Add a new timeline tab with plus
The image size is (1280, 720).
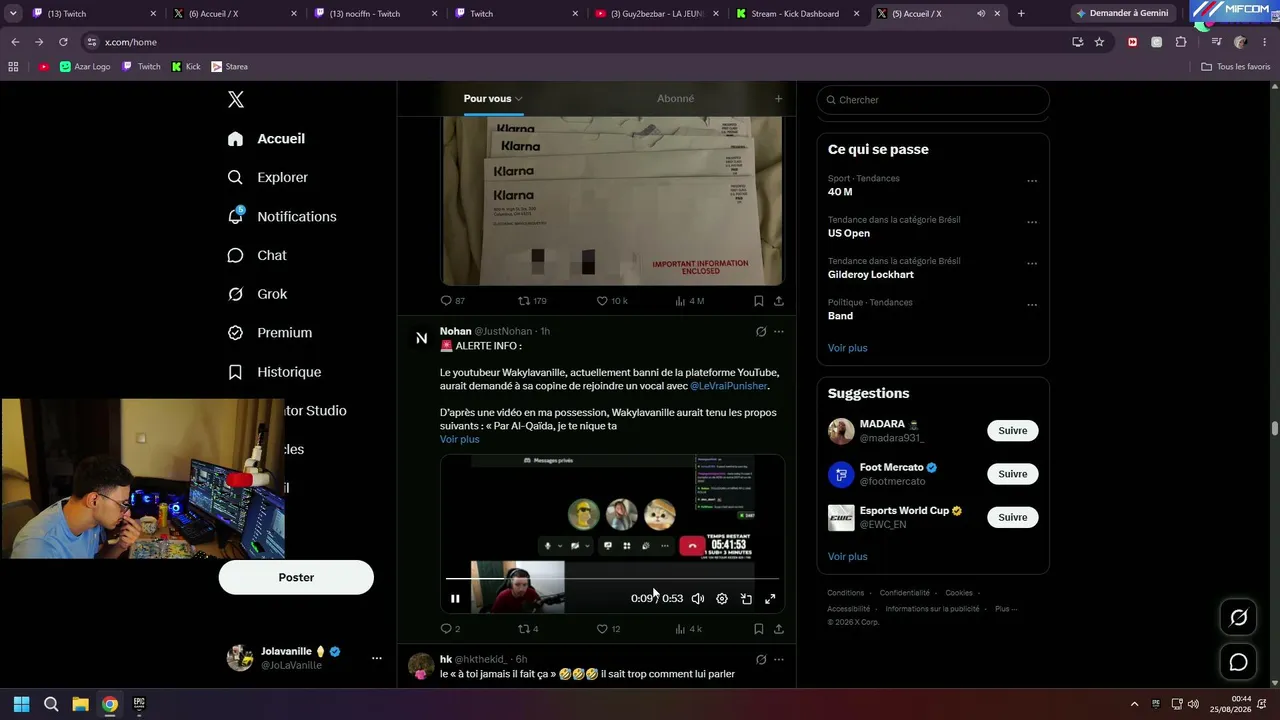tap(779, 98)
